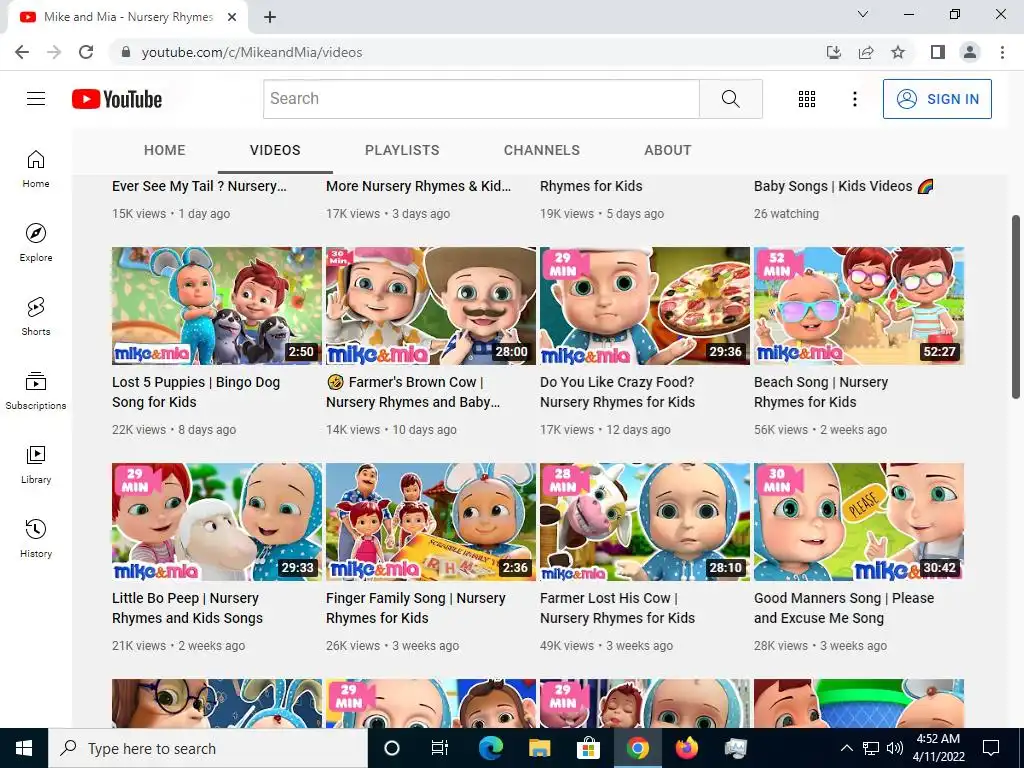Open Task View on the taskbar
The height and width of the screenshot is (768, 1024).
point(440,748)
